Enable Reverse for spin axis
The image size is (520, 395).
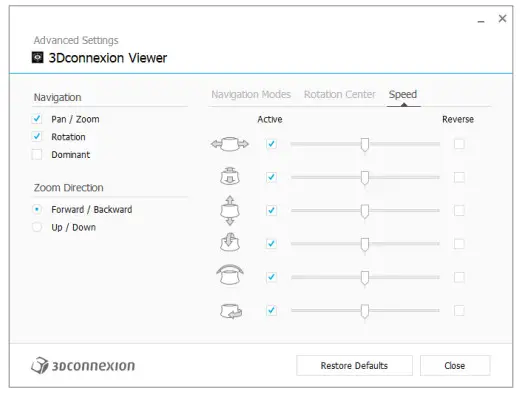click(x=459, y=310)
